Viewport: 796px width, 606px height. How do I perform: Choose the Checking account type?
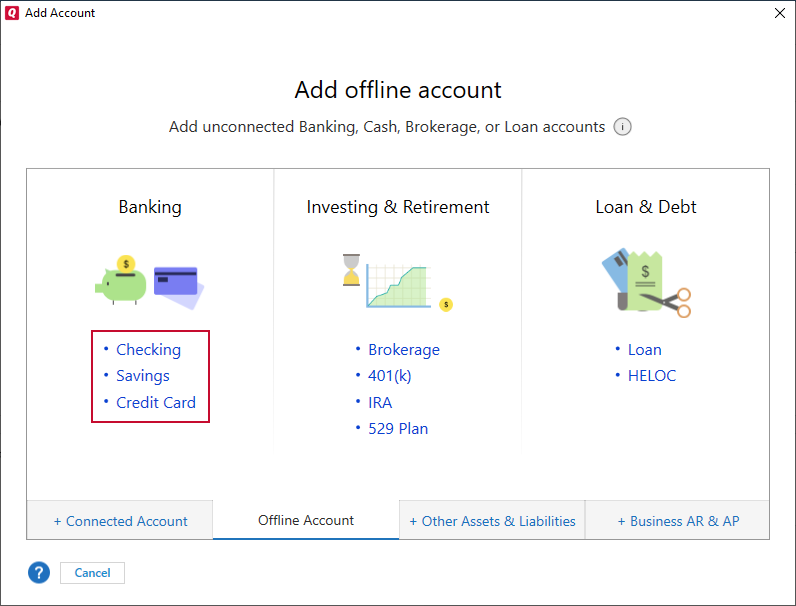(x=148, y=350)
